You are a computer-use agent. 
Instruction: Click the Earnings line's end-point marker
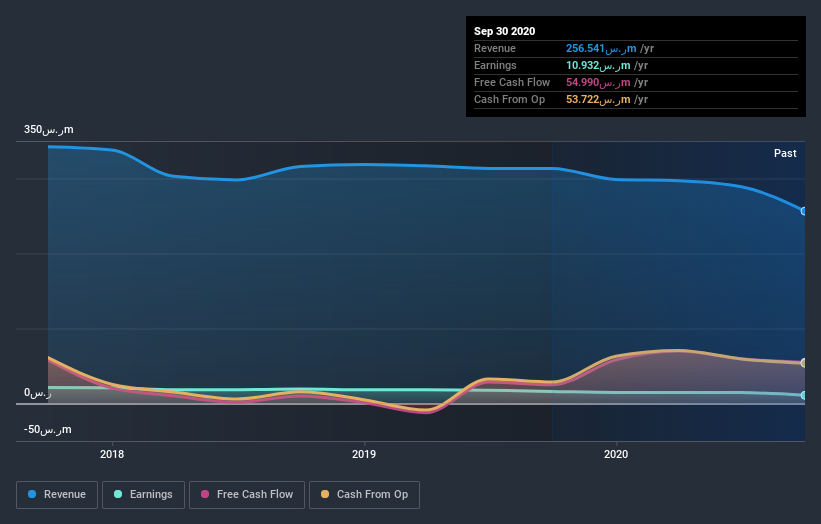coord(804,395)
